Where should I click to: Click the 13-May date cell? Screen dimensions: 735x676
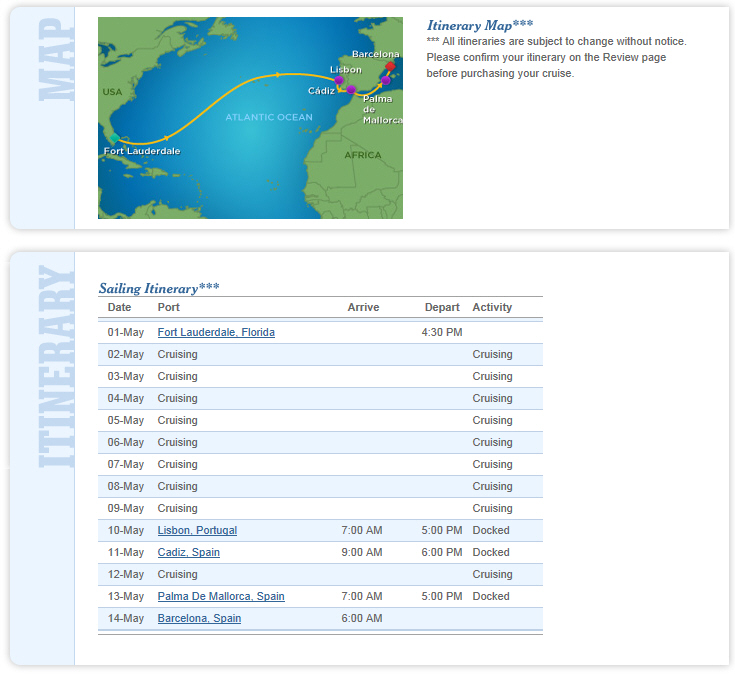point(126,596)
